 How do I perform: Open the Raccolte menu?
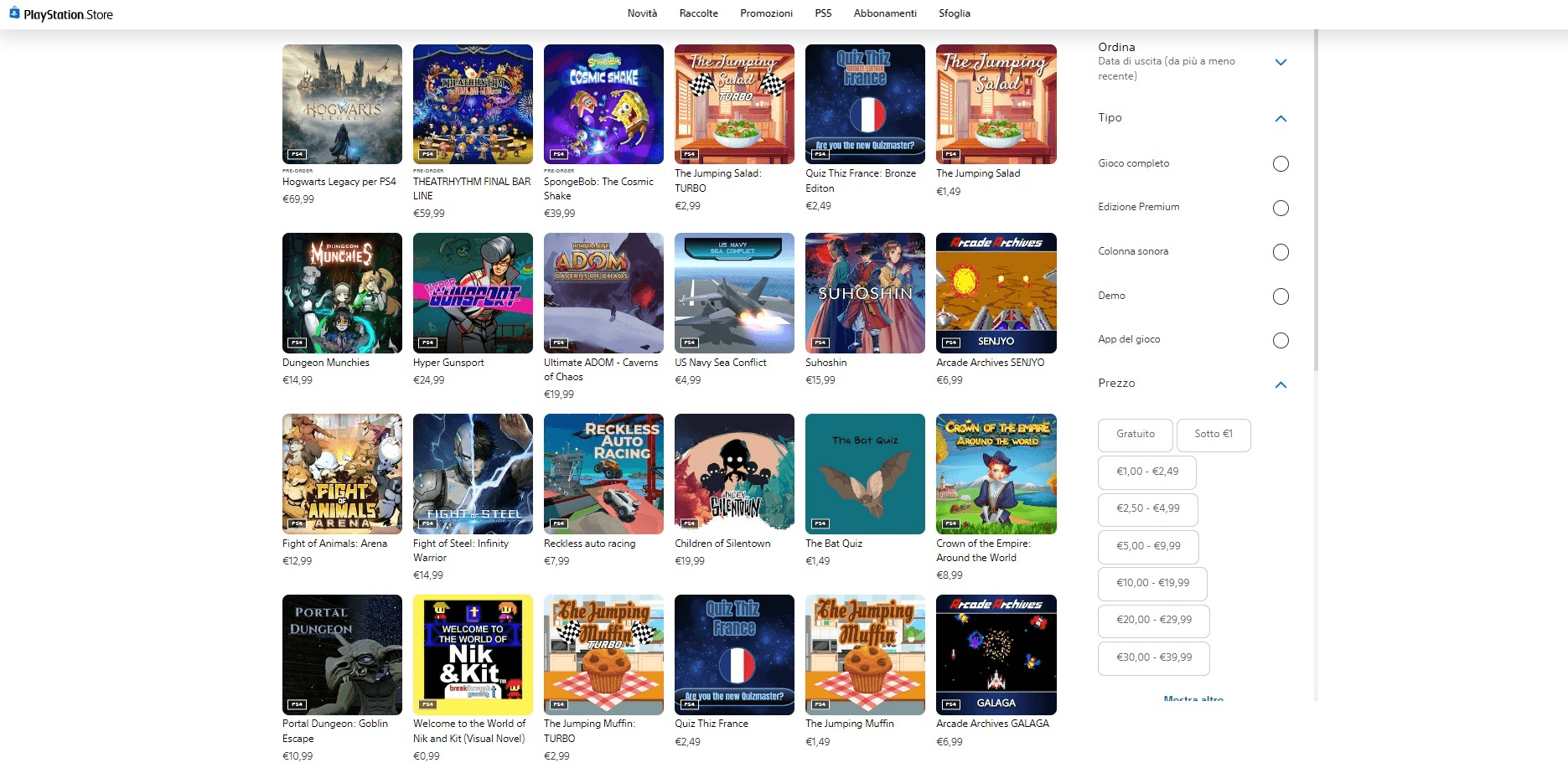coord(699,13)
